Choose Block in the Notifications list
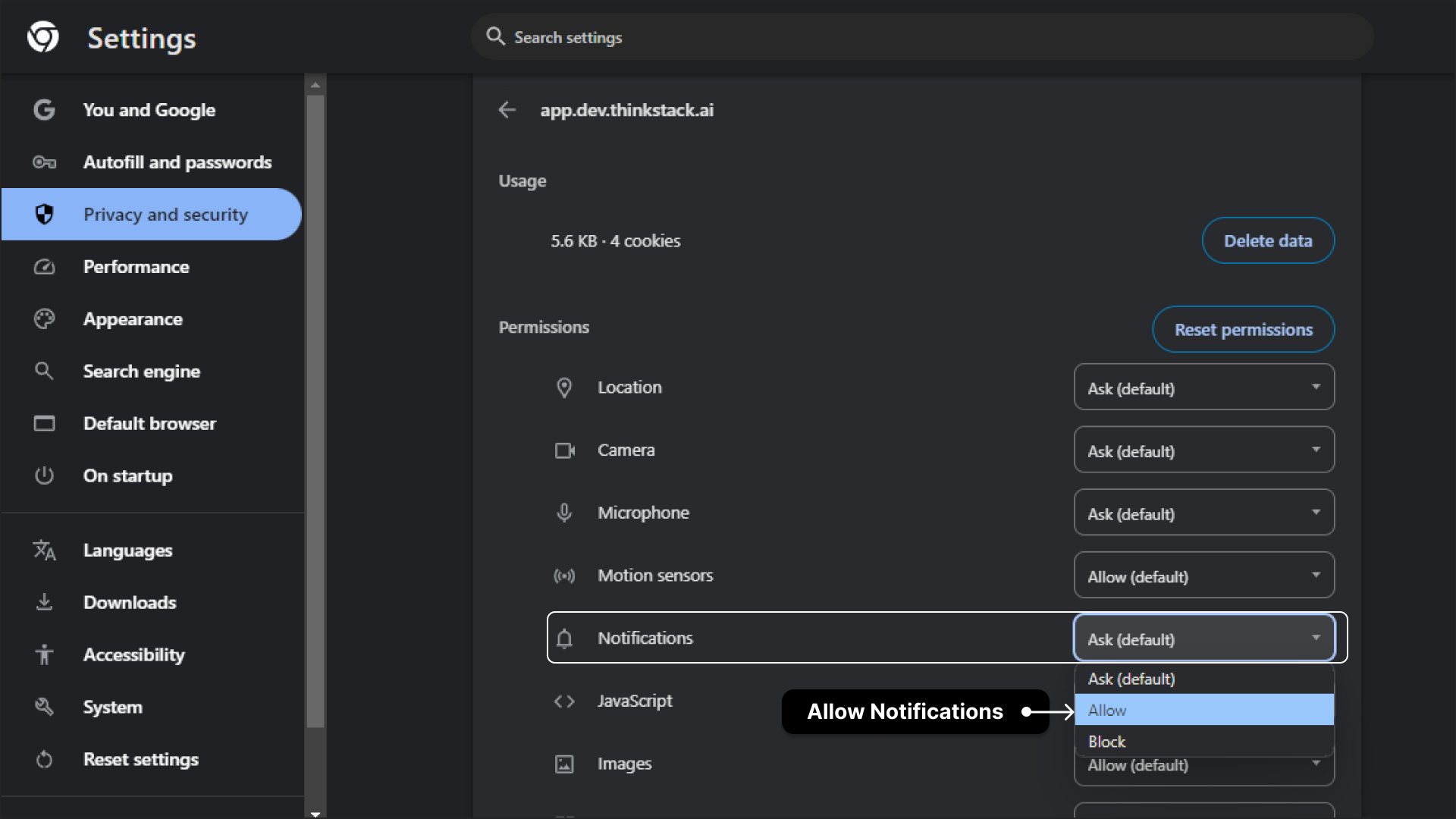The height and width of the screenshot is (819, 1456). 1204,741
